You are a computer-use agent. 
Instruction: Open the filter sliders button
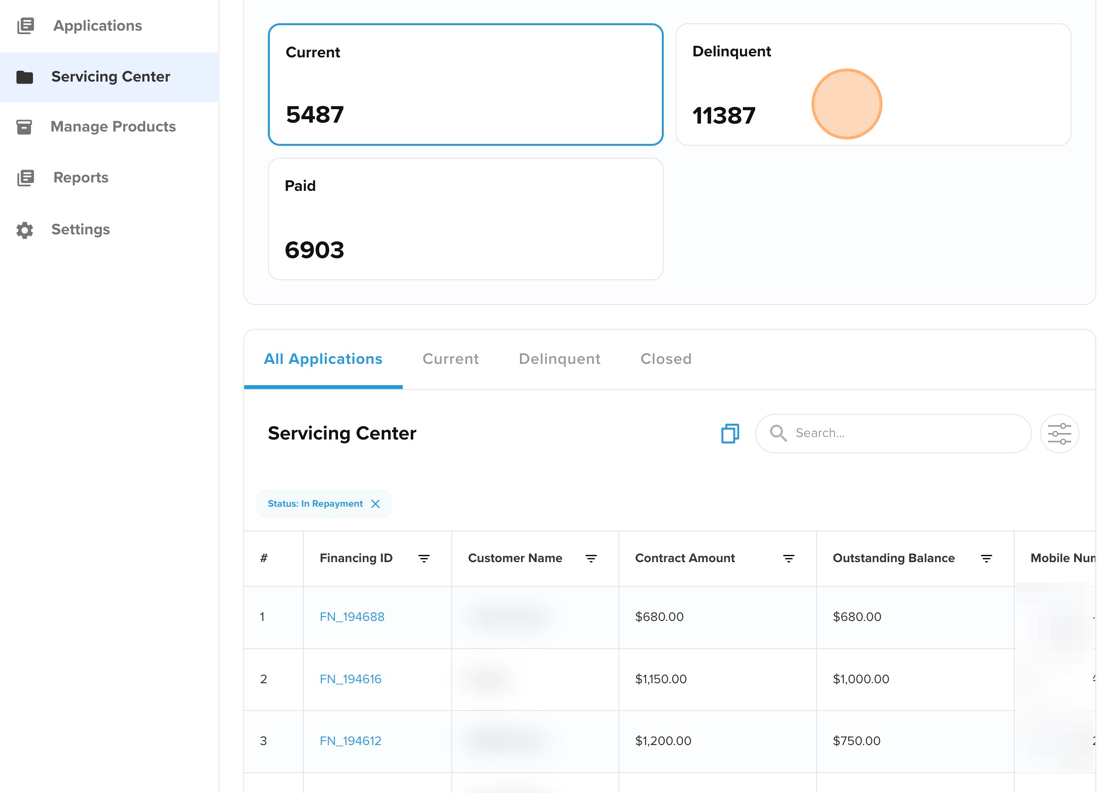1059,434
